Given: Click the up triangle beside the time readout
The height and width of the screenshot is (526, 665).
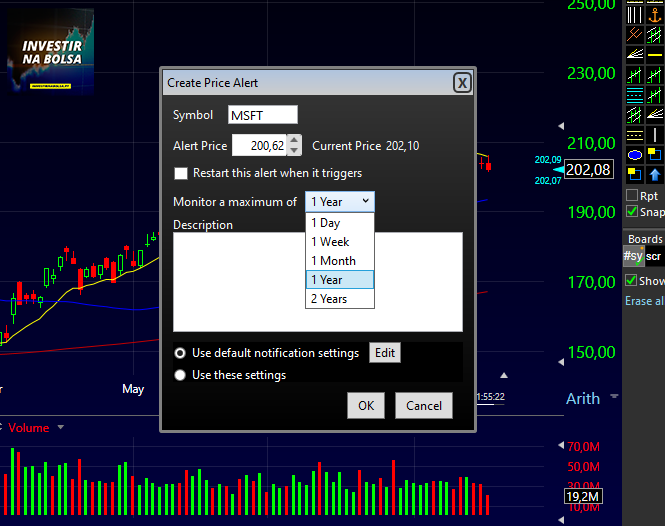Looking at the screenshot, I should click(504, 375).
